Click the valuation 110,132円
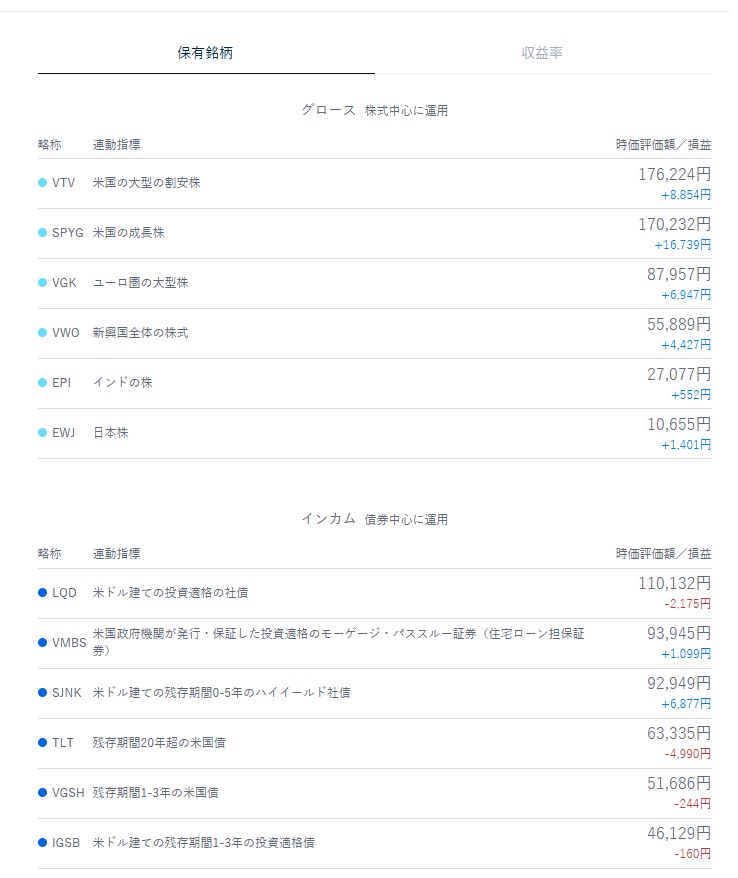Viewport: 738px width, 878px height. point(675,583)
